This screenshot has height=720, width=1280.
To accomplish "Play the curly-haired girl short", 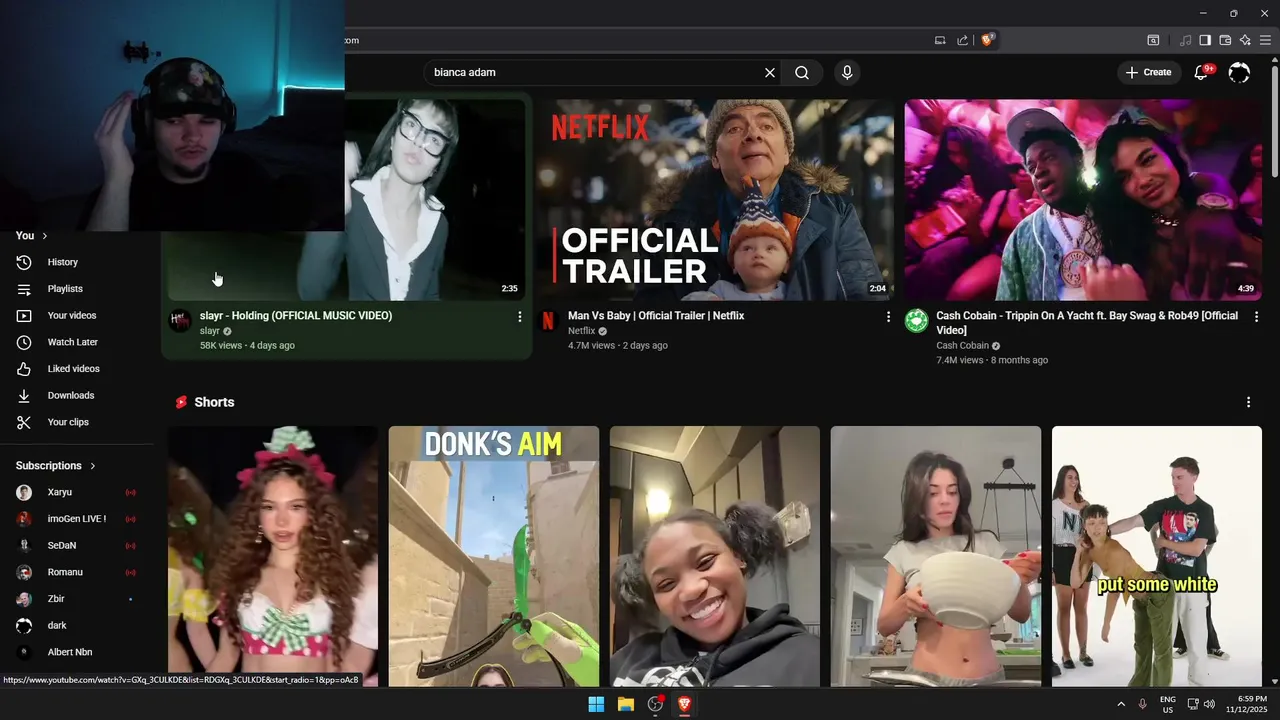I will pyautogui.click(x=273, y=556).
